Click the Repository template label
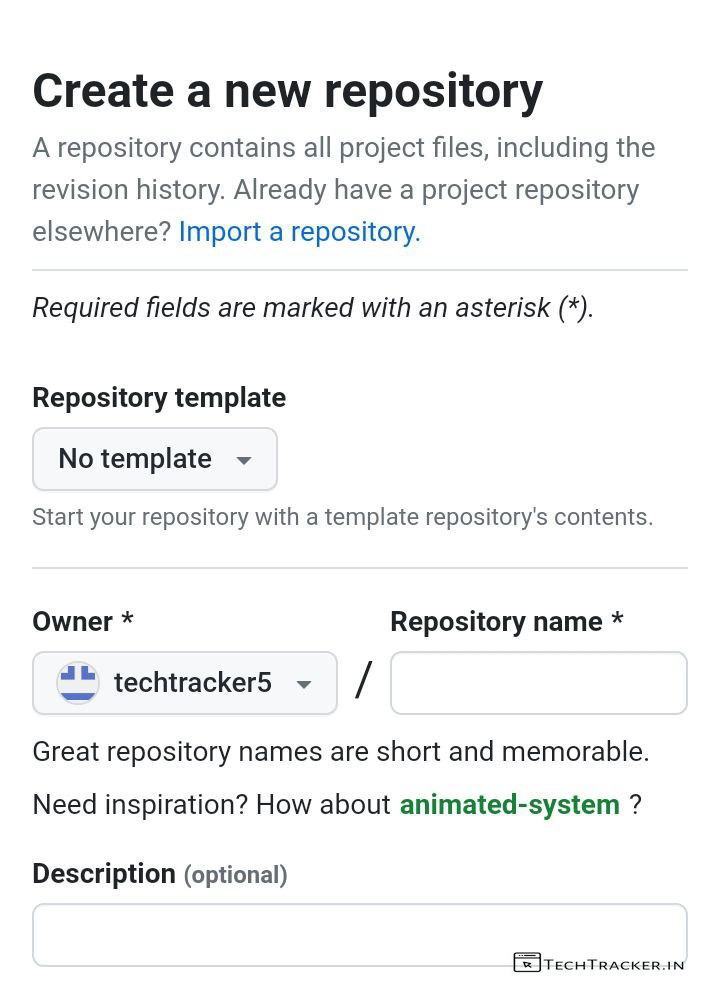Image resolution: width=720 pixels, height=994 pixels. coord(159,397)
